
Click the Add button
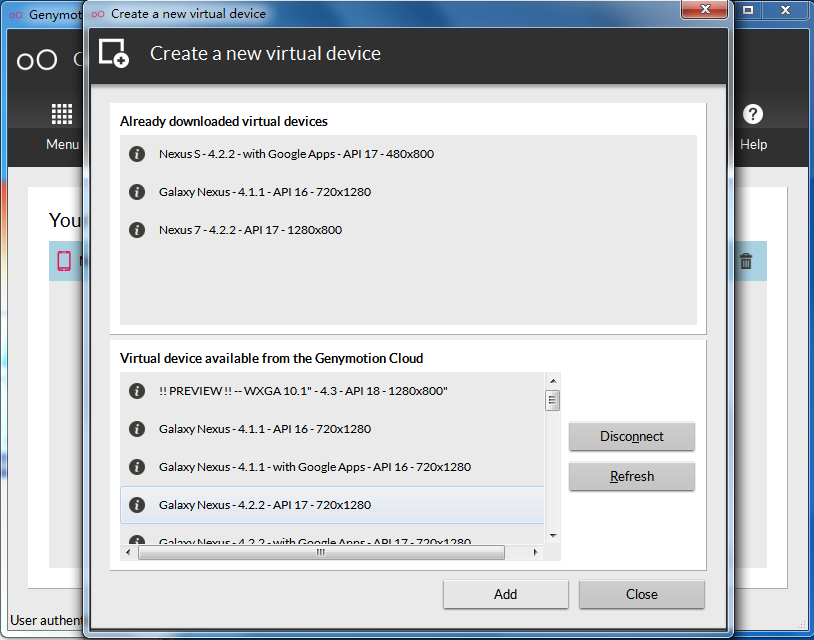pos(506,594)
